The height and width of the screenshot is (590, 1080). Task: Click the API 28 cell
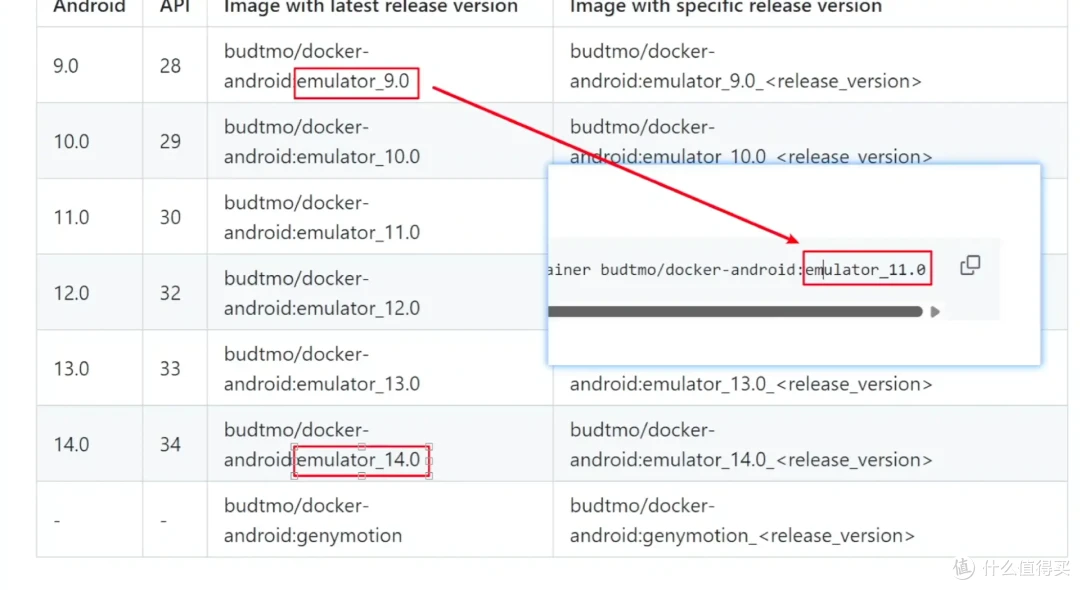coord(175,65)
